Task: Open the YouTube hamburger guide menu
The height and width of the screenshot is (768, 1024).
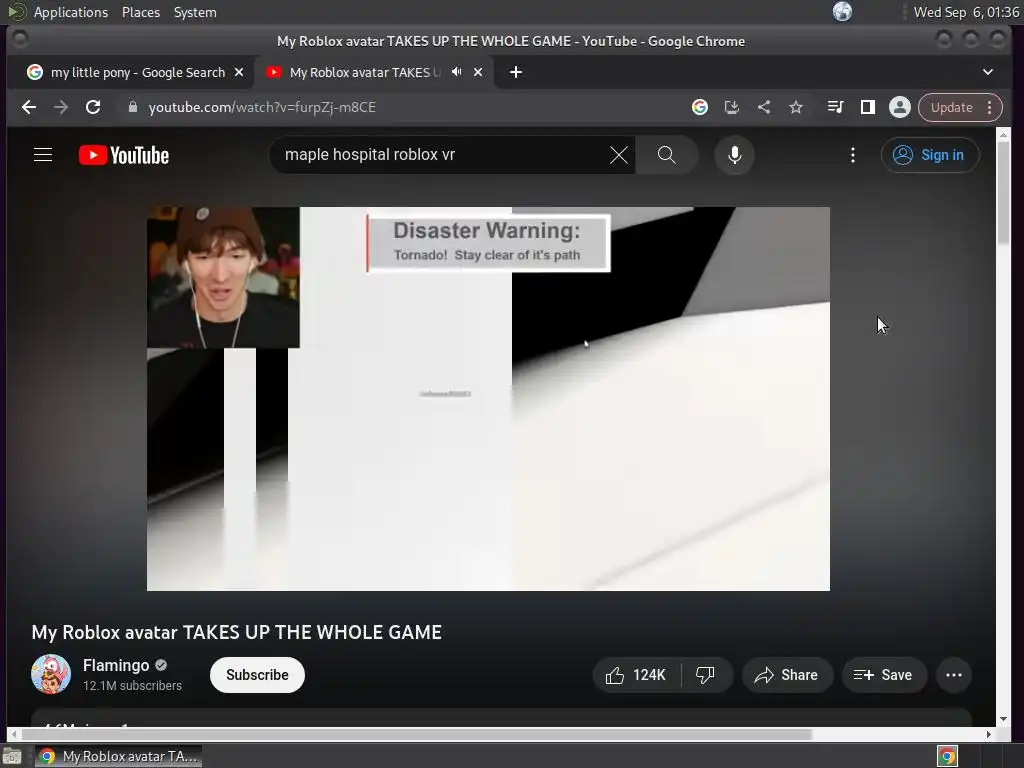Action: [43, 155]
